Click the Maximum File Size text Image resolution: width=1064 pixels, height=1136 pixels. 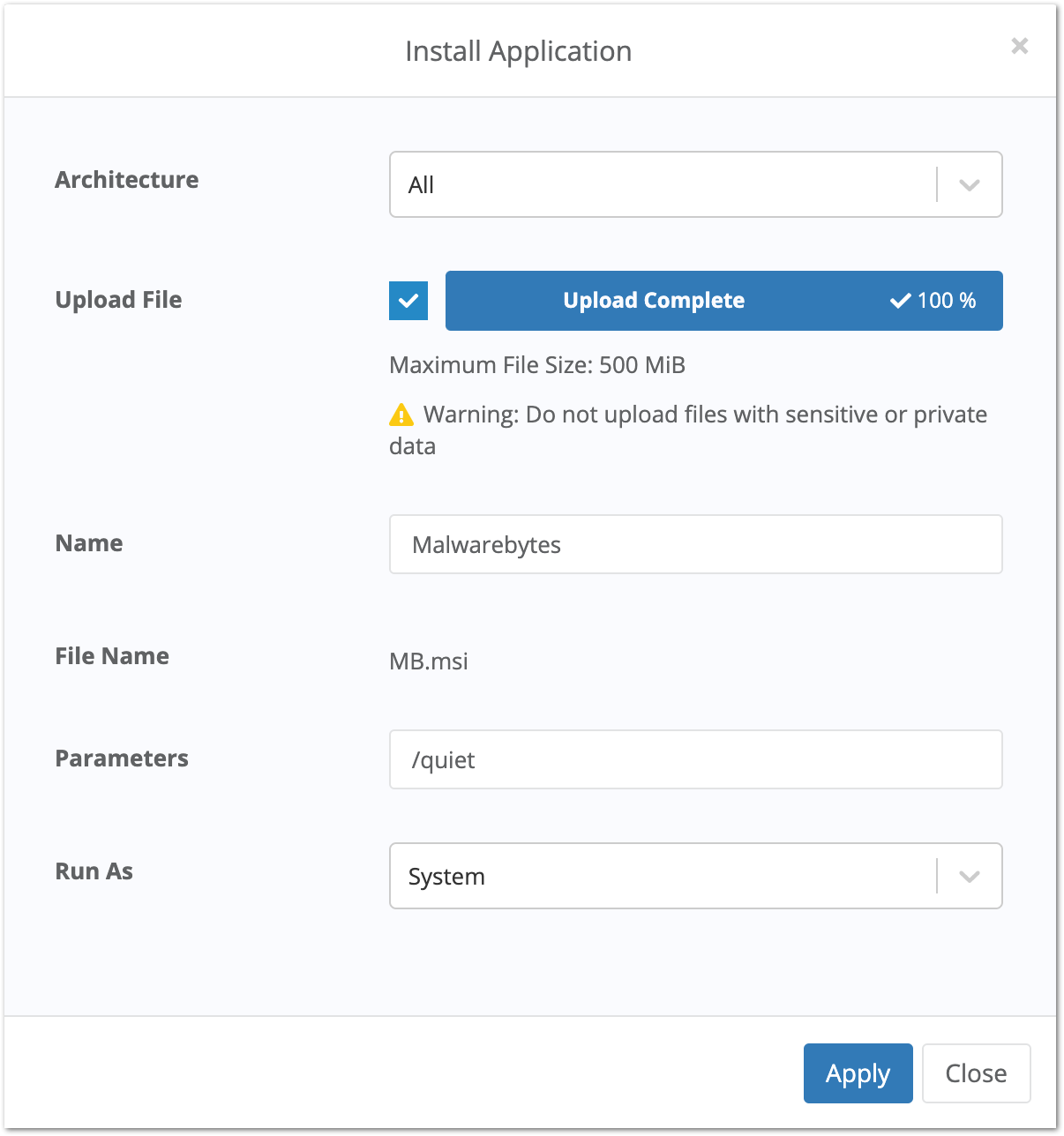[537, 365]
